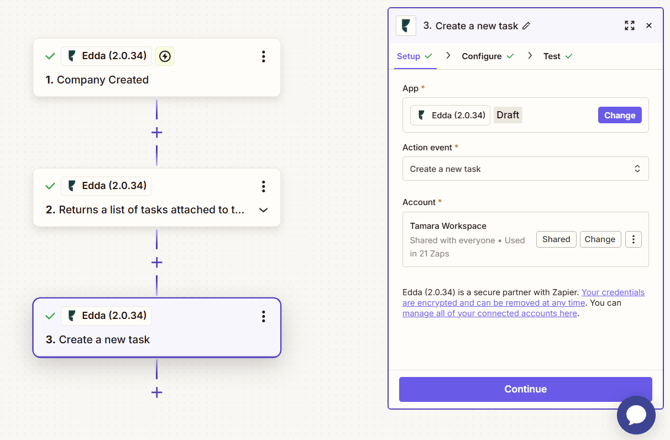Click the trigger bolt icon on step 1

point(165,57)
